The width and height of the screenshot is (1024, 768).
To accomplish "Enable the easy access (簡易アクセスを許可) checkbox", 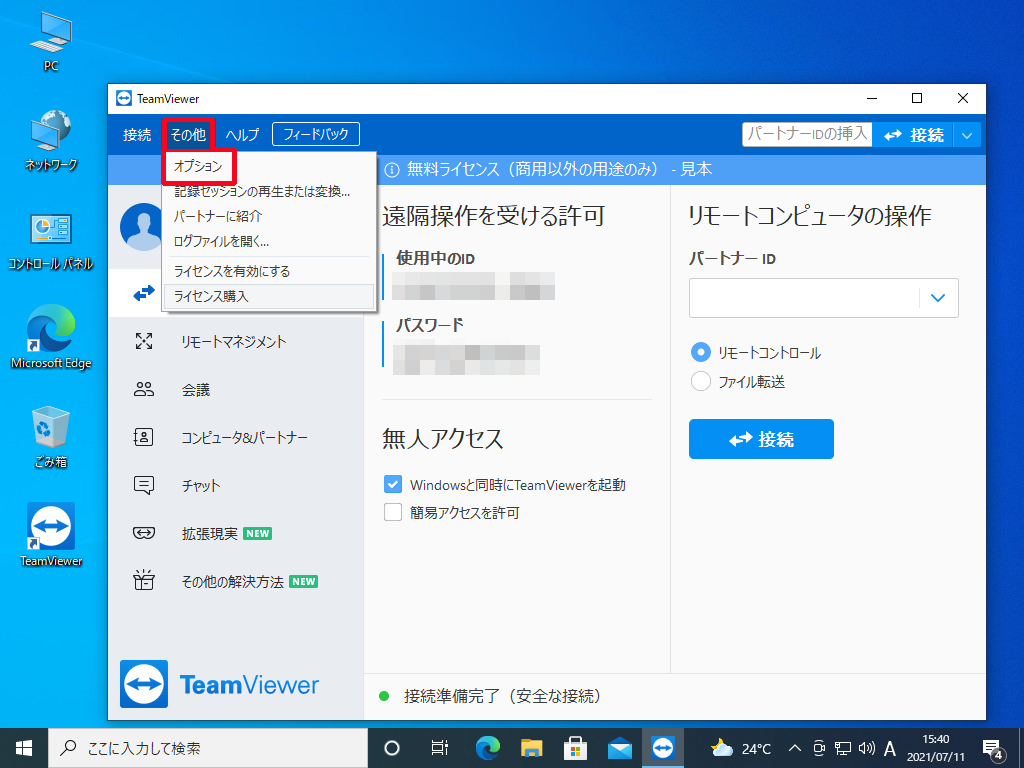I will tap(393, 513).
